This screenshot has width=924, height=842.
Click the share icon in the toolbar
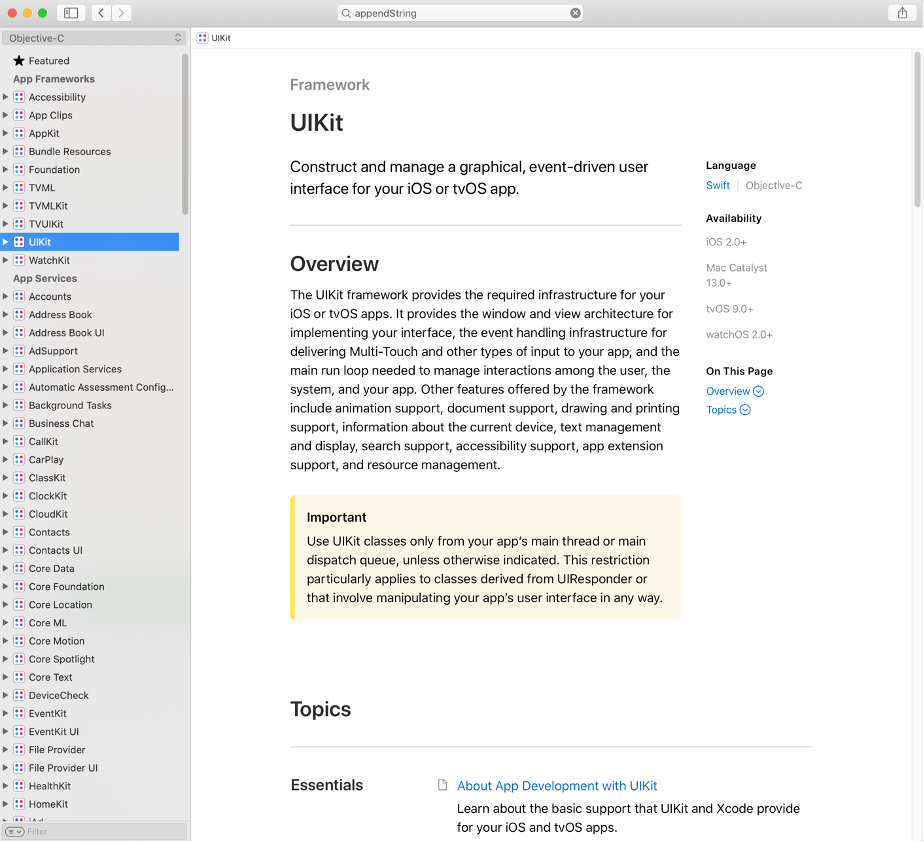tap(902, 13)
